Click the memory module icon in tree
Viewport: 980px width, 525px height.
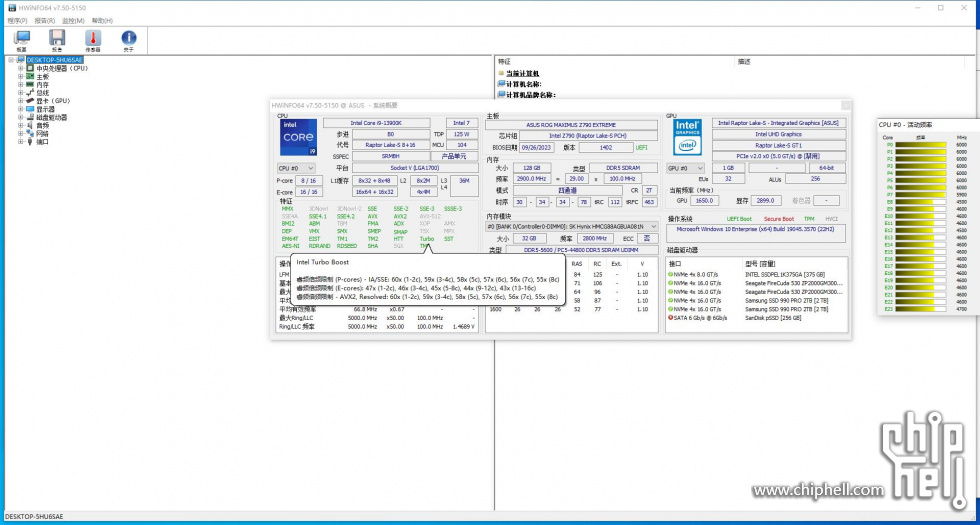coord(29,84)
